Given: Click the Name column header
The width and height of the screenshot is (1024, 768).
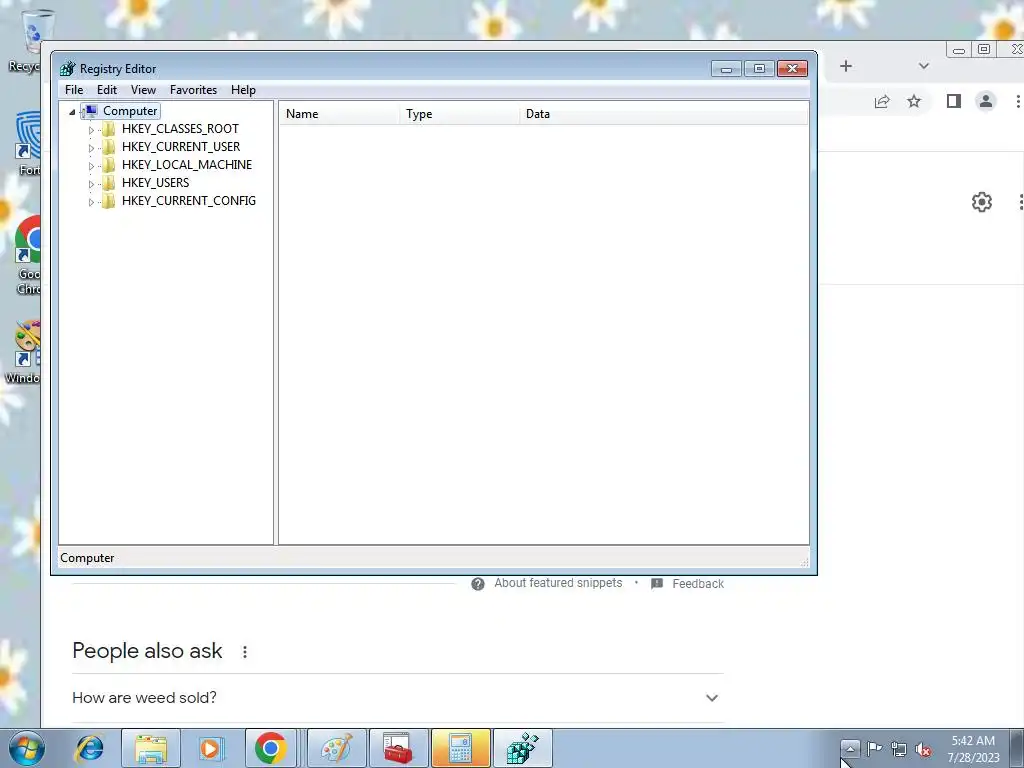Looking at the screenshot, I should 339,114.
